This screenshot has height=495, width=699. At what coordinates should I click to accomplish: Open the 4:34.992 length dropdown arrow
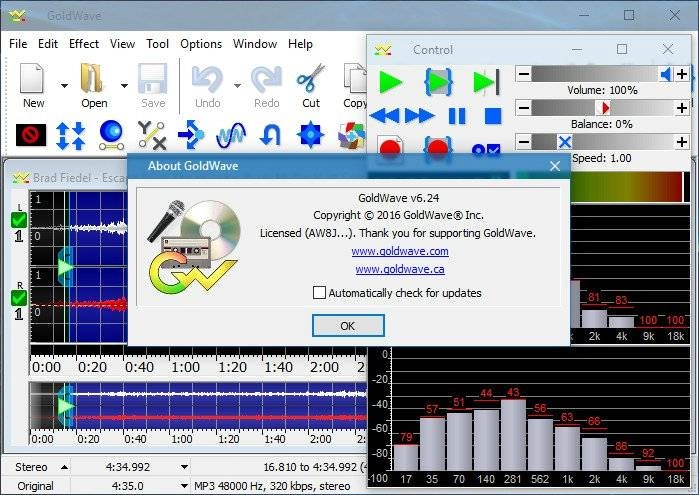(x=184, y=467)
